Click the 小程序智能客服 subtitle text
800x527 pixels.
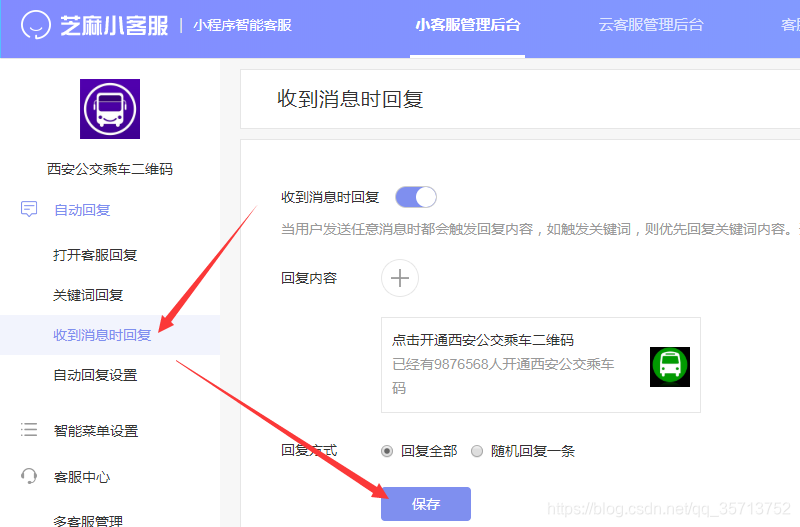point(242,25)
